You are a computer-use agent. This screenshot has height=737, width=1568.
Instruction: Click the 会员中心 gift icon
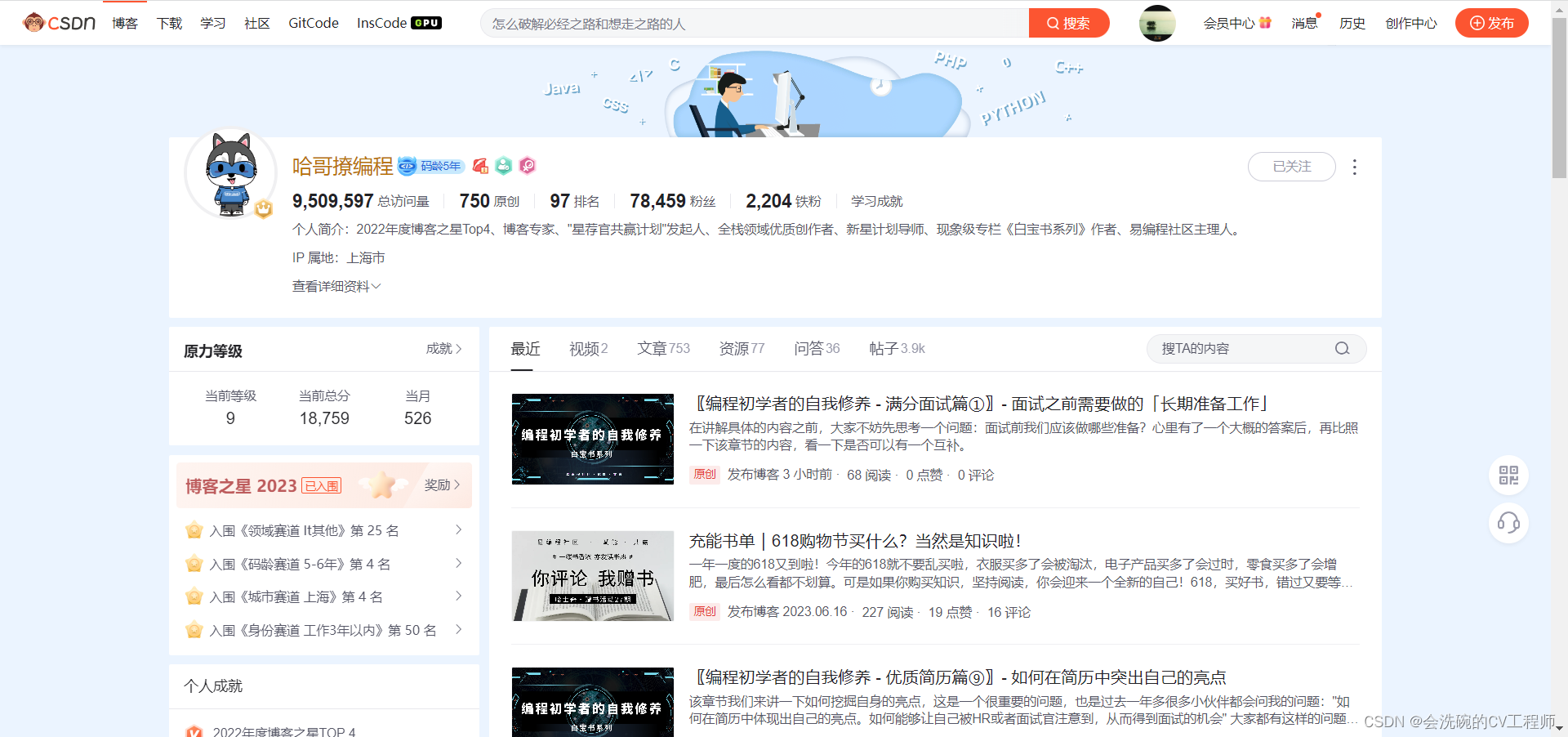point(1265,23)
